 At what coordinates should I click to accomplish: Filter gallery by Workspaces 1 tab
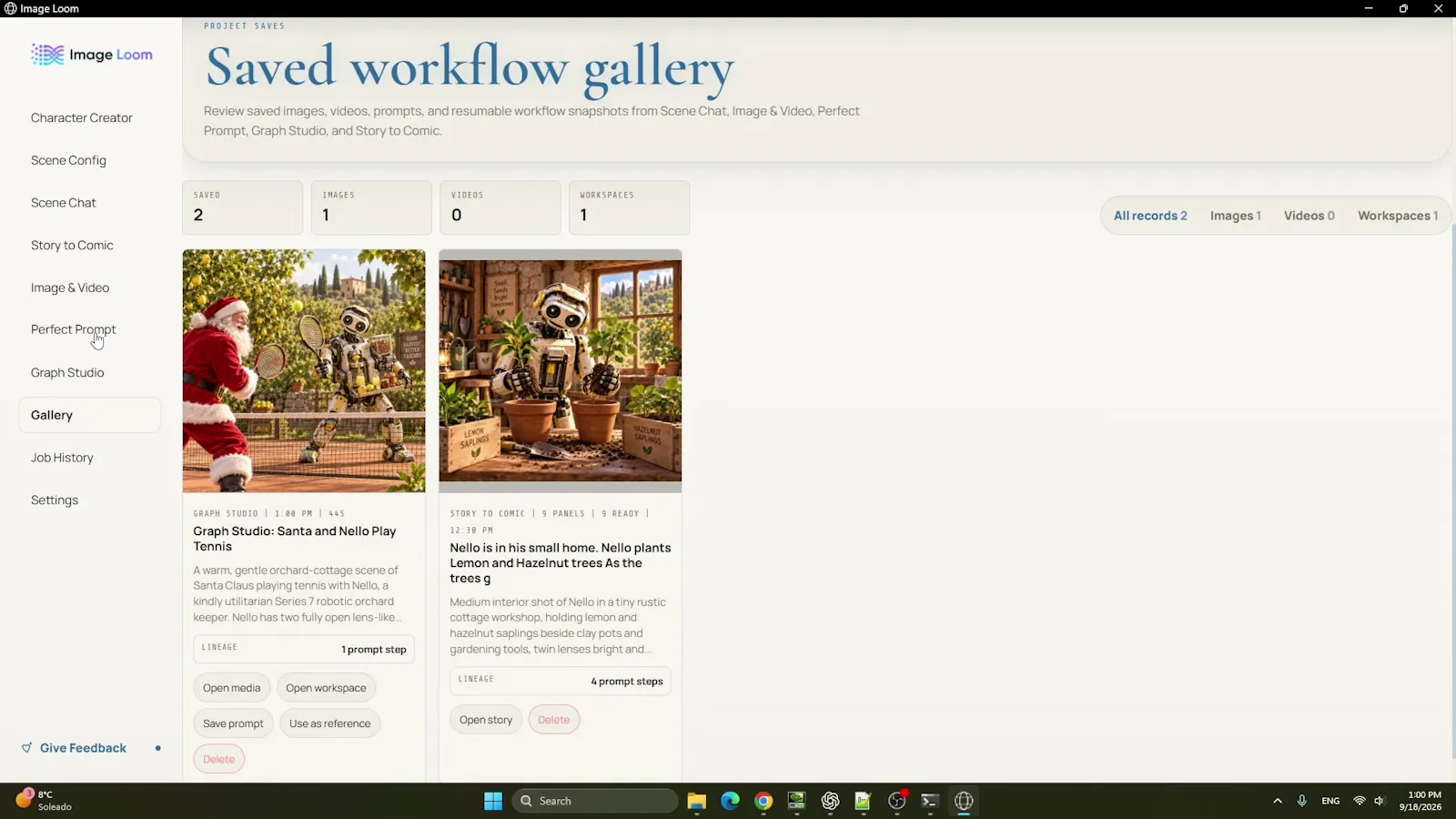click(1398, 216)
